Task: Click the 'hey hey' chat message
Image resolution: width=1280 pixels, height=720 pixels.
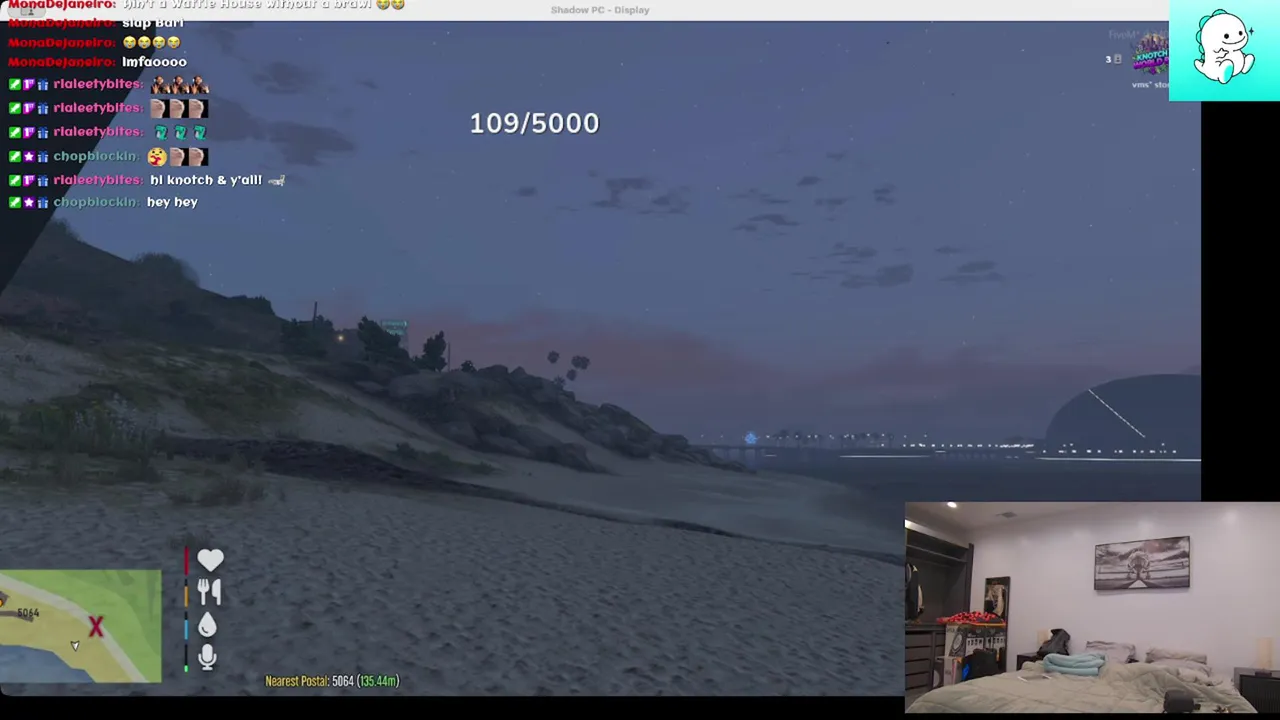Action: [x=172, y=202]
